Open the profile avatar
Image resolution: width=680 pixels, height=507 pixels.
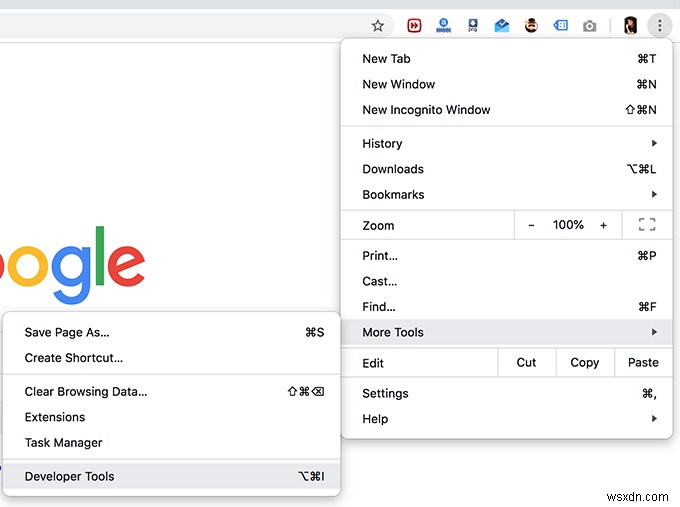630,26
